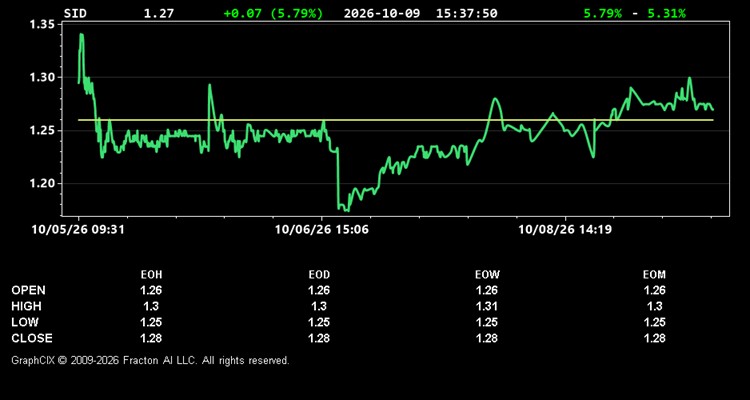Select the EOD OPEN value 1.26

pos(319,290)
